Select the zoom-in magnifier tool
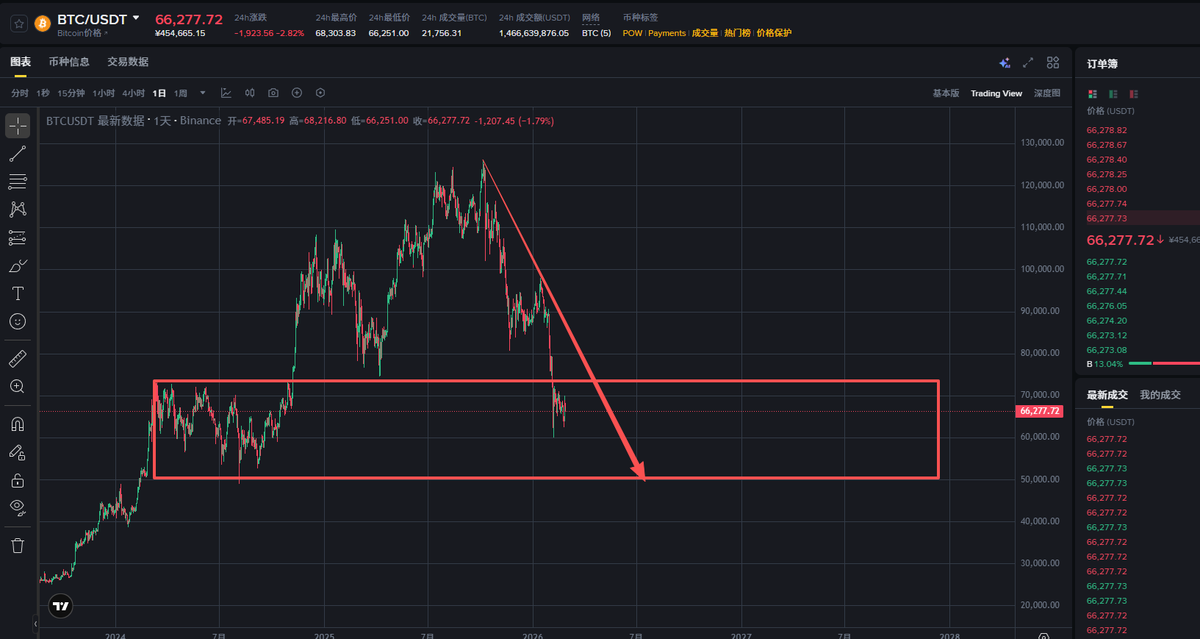Viewport: 1200px width, 639px height. coord(17,386)
